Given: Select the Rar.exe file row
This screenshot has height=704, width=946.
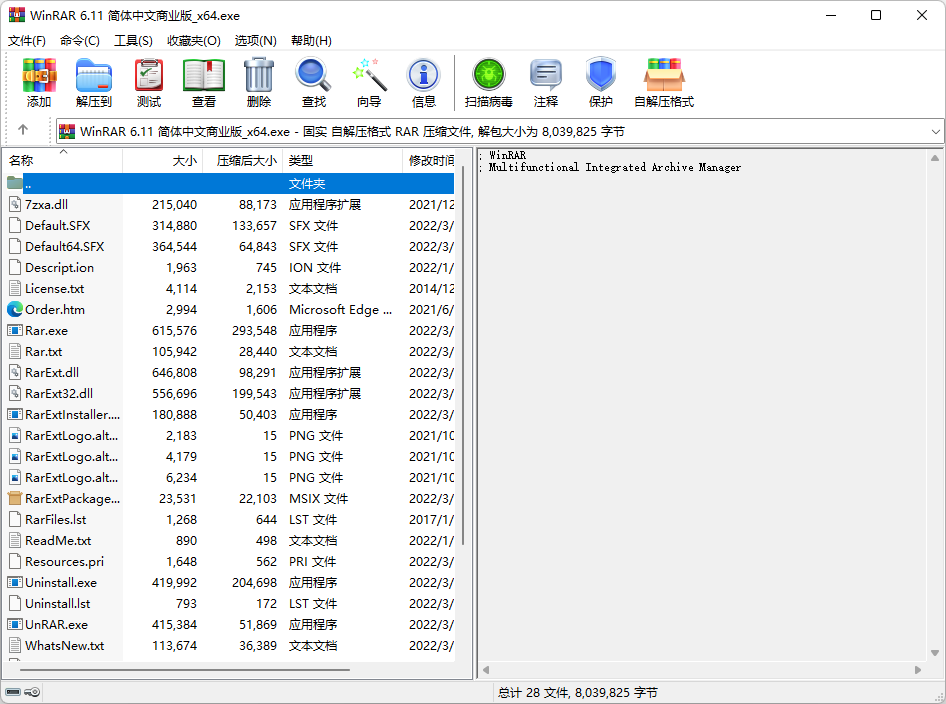Looking at the screenshot, I should [46, 331].
